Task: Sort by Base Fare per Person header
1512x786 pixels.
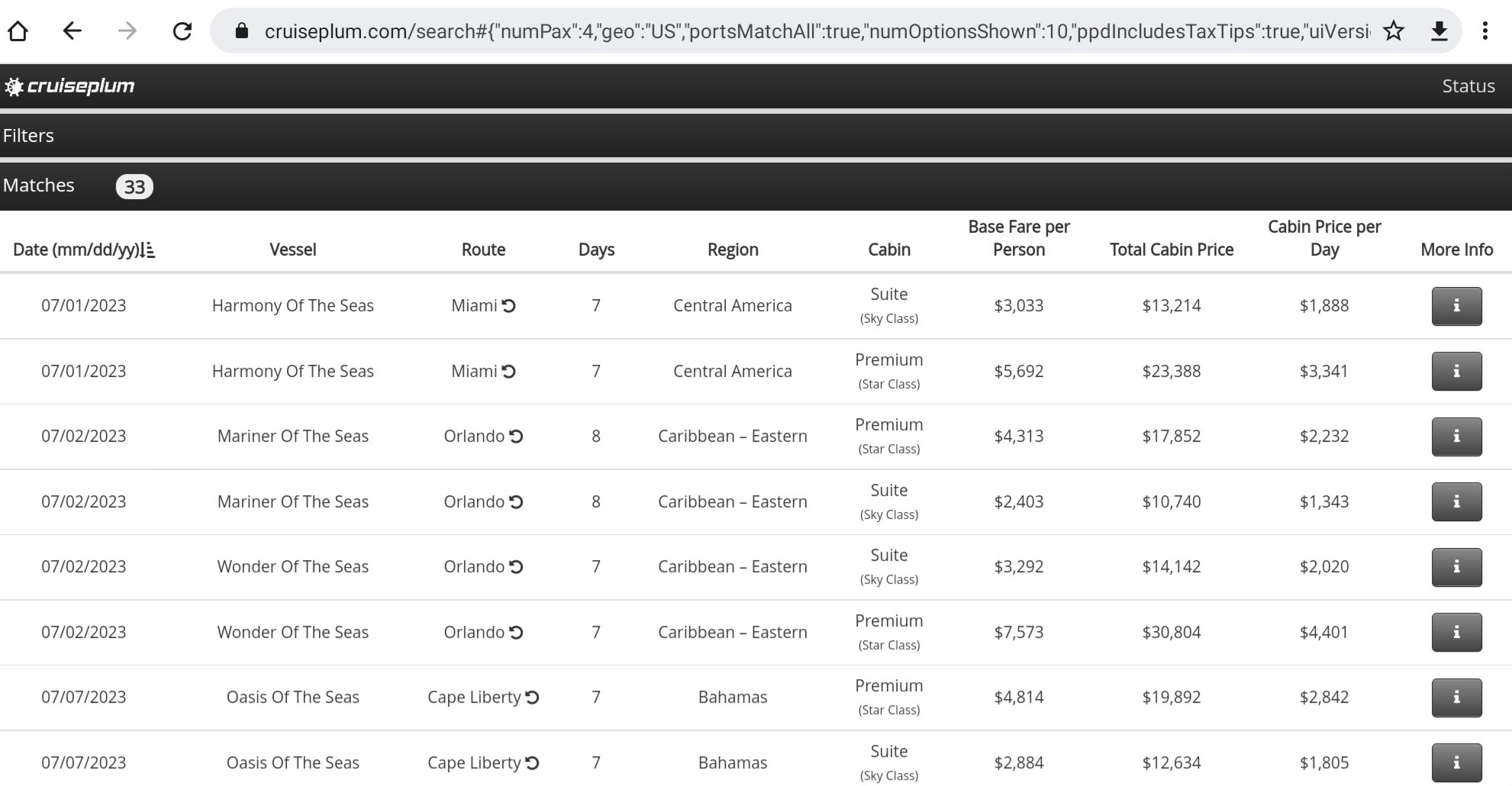Action: [x=1019, y=238]
